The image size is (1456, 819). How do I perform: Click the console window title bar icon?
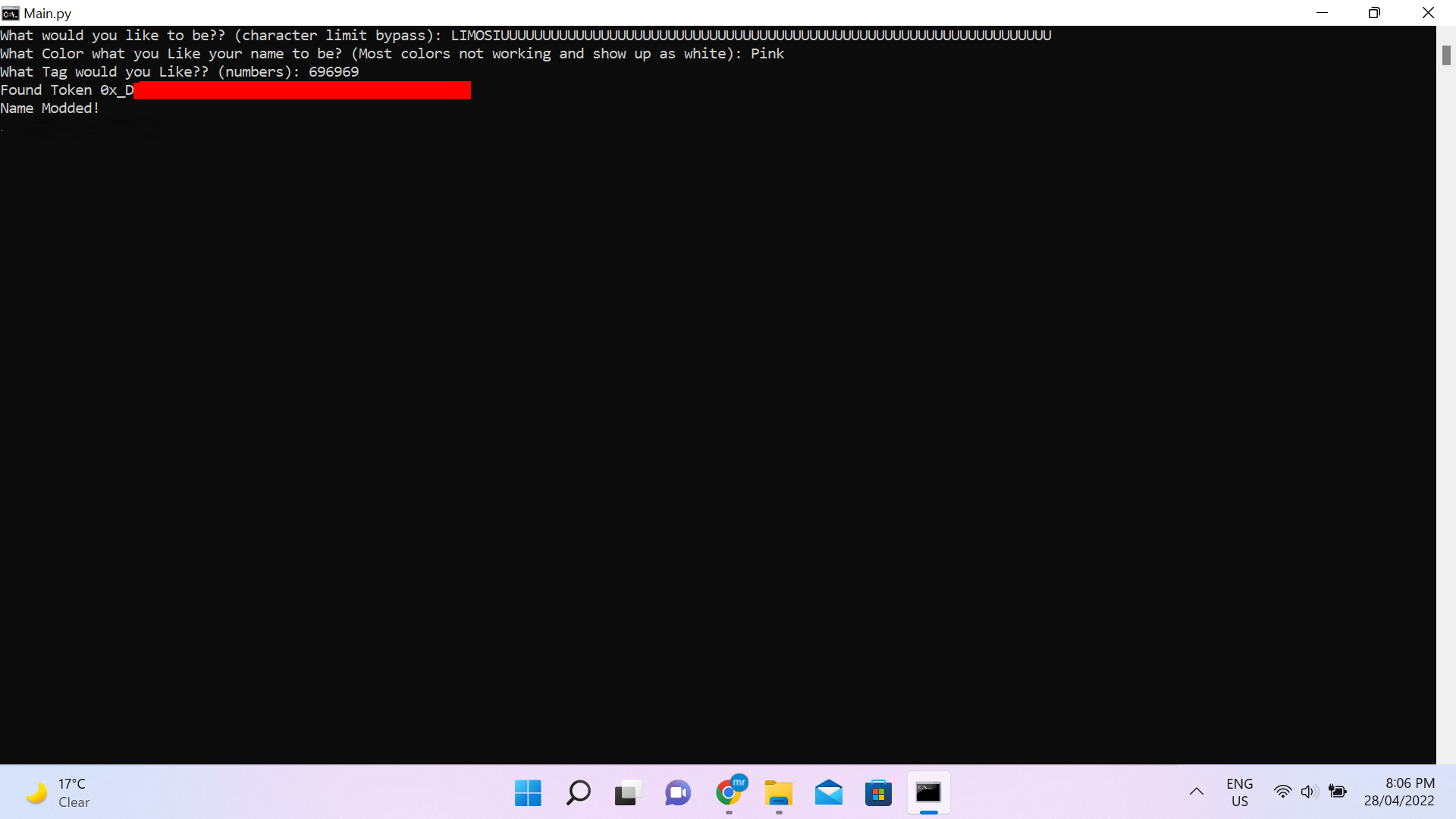[x=10, y=13]
